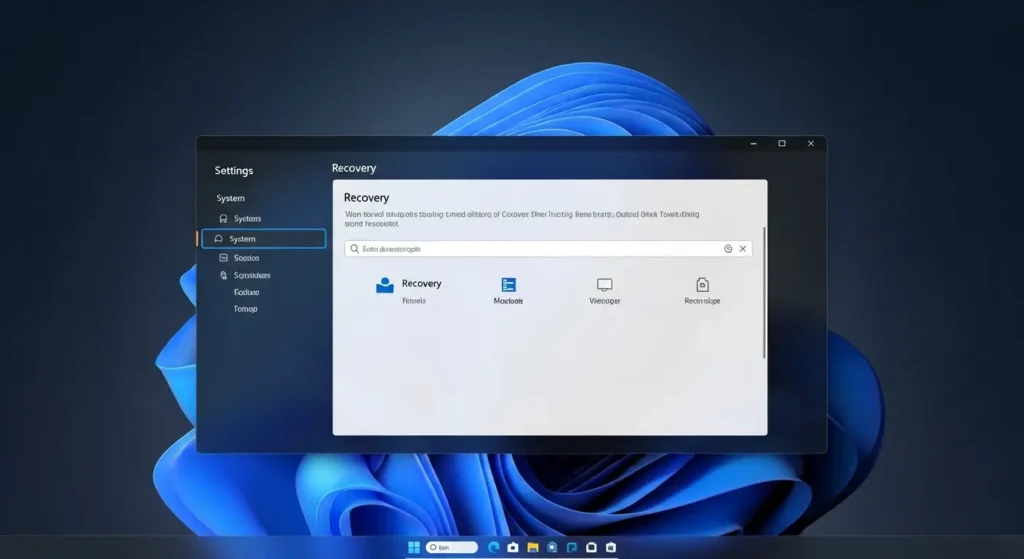Open the last sidebar entry at the bottom
Viewport: 1024px width, 559px height.
246,309
